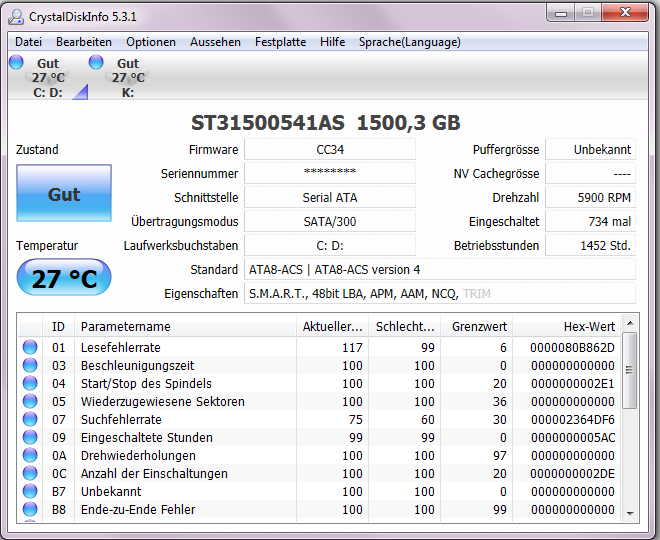Select the Ende-zu-Ende Fehler parameter name
Viewport: 660px width, 540px height.
click(x=138, y=510)
